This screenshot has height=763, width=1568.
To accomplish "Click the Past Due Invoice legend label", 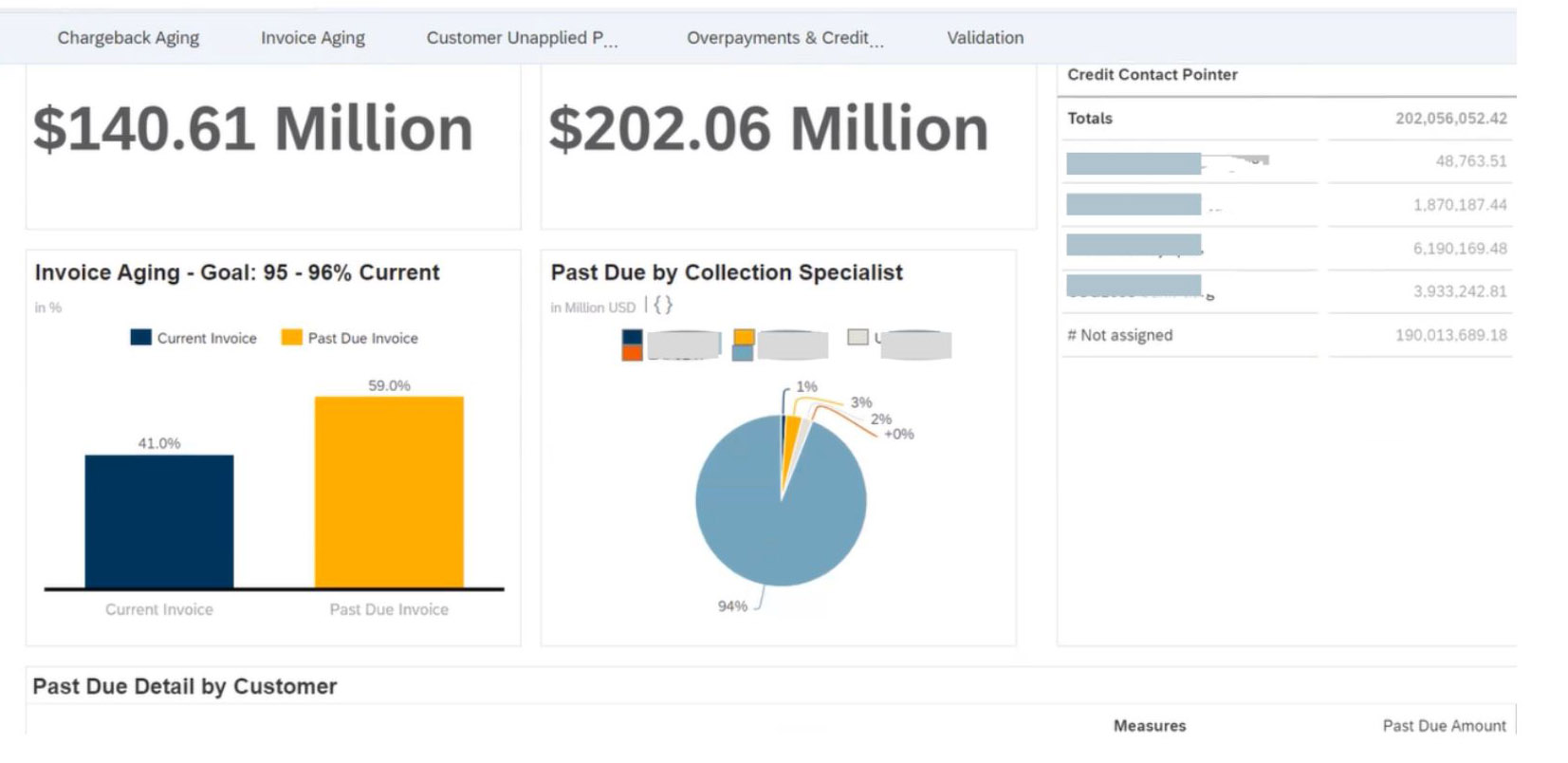I will click(362, 338).
